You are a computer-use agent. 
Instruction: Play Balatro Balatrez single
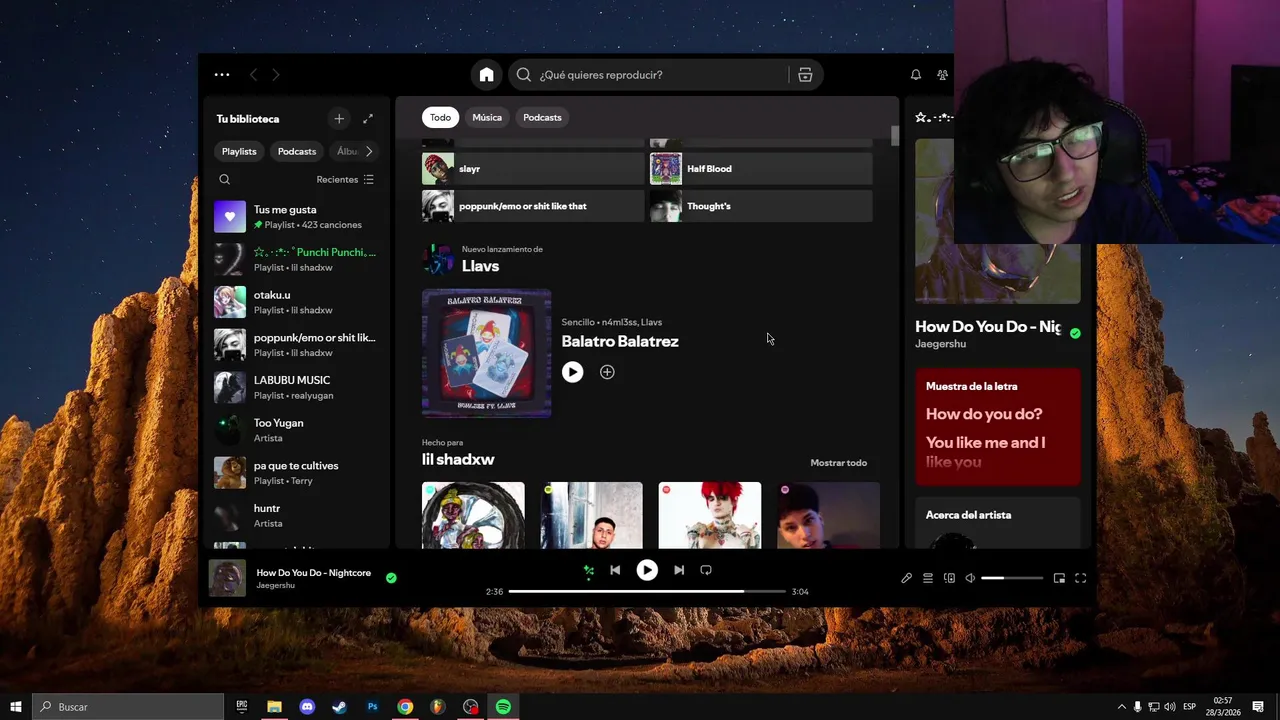572,372
